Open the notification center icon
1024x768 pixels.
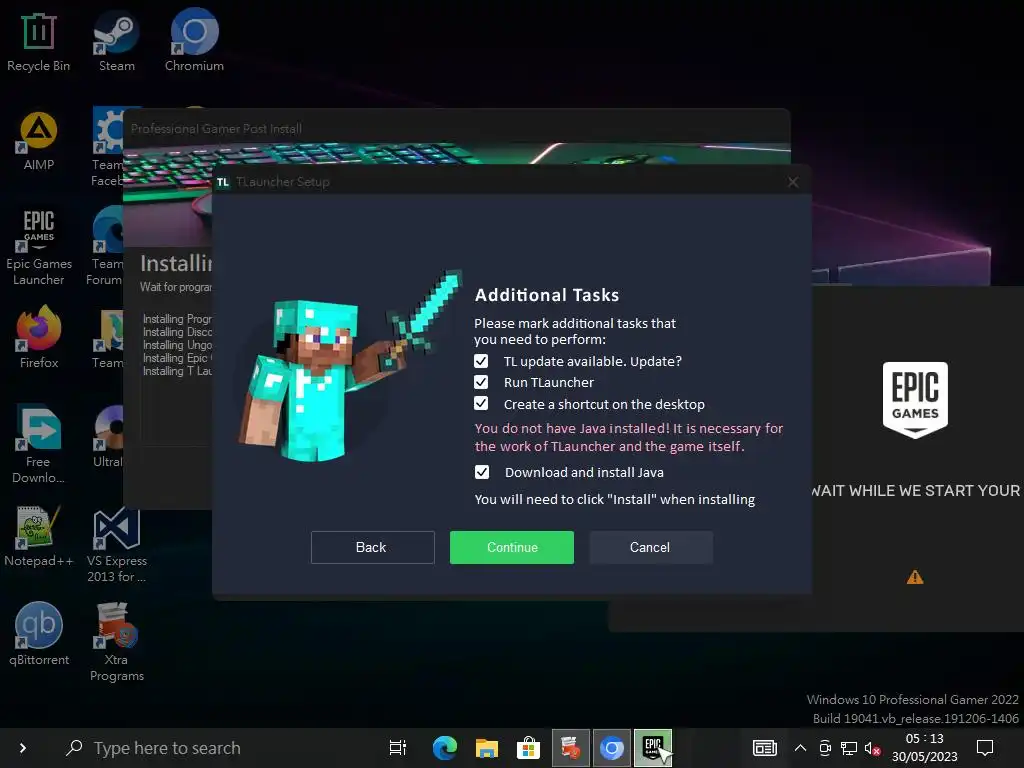985,748
